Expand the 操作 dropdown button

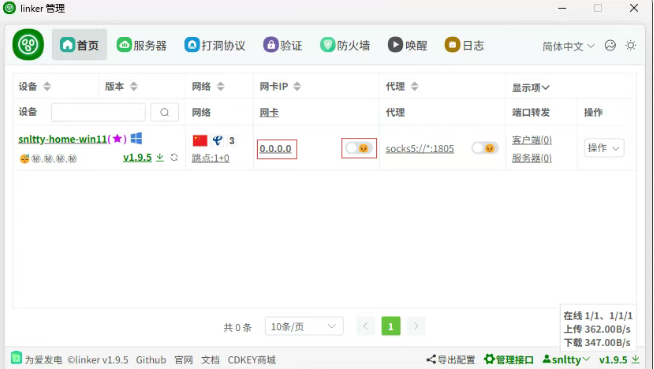pyautogui.click(x=604, y=148)
